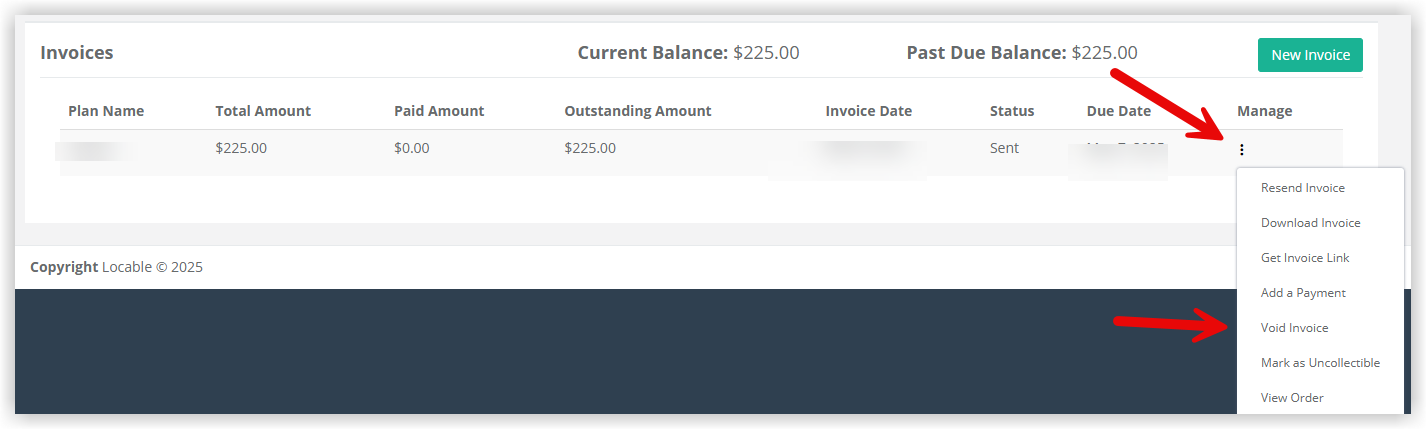The height and width of the screenshot is (430, 1427).
Task: Click the Invoice Date column header
Action: pyautogui.click(x=869, y=111)
